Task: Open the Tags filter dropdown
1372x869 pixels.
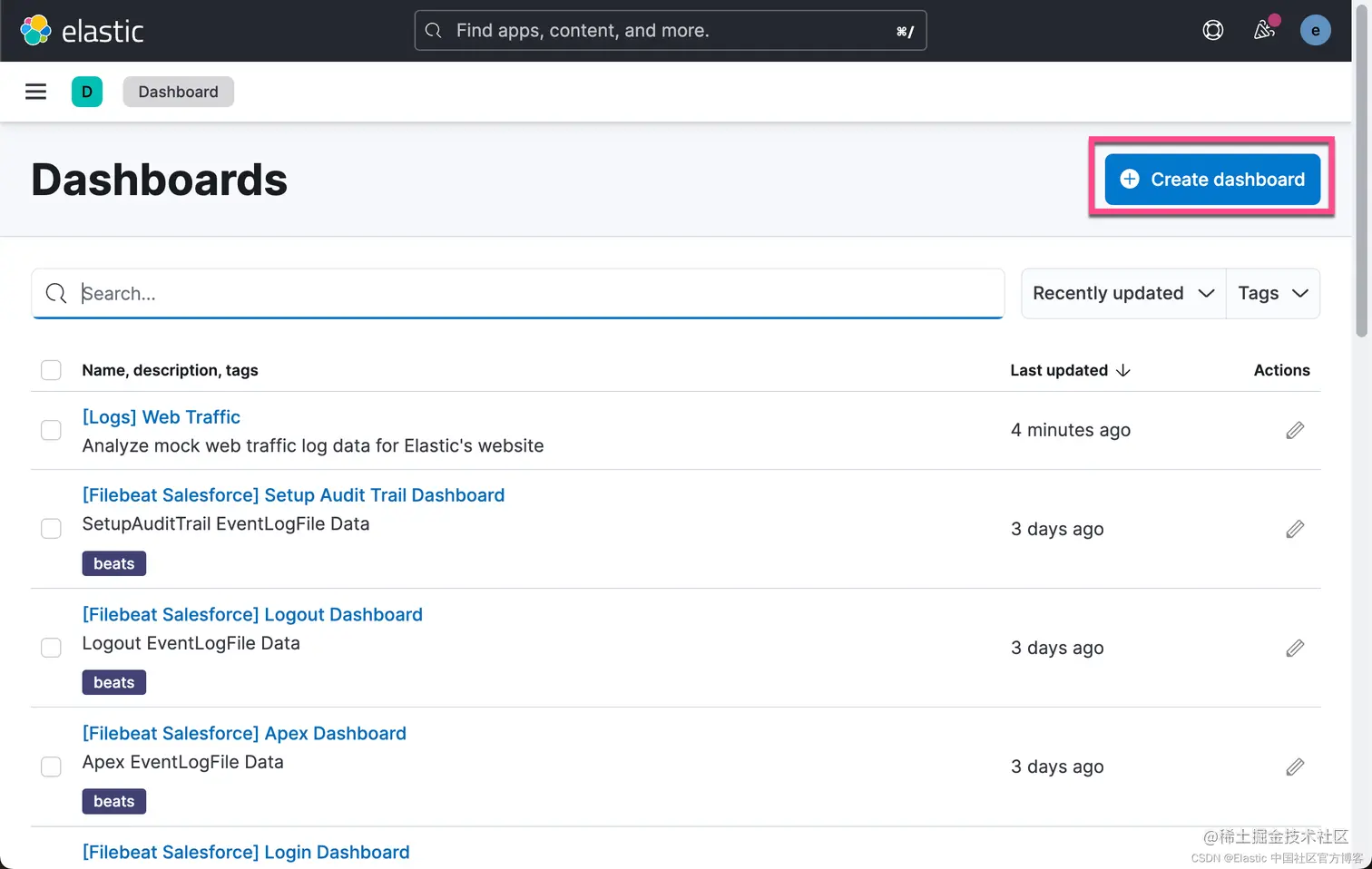Action: (x=1273, y=293)
